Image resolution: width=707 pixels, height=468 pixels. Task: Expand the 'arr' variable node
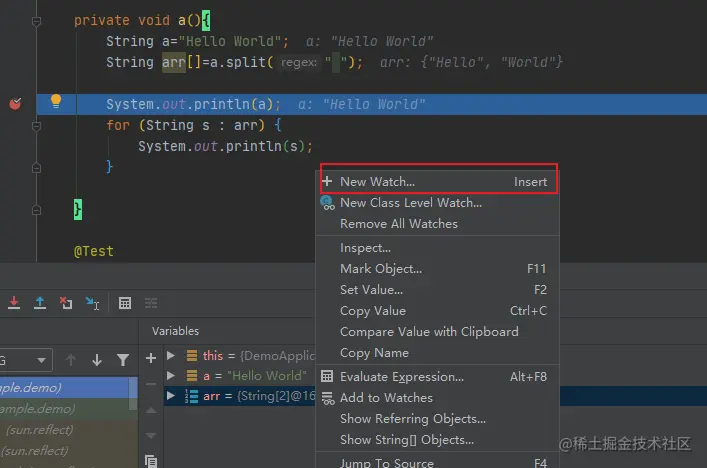click(170, 396)
